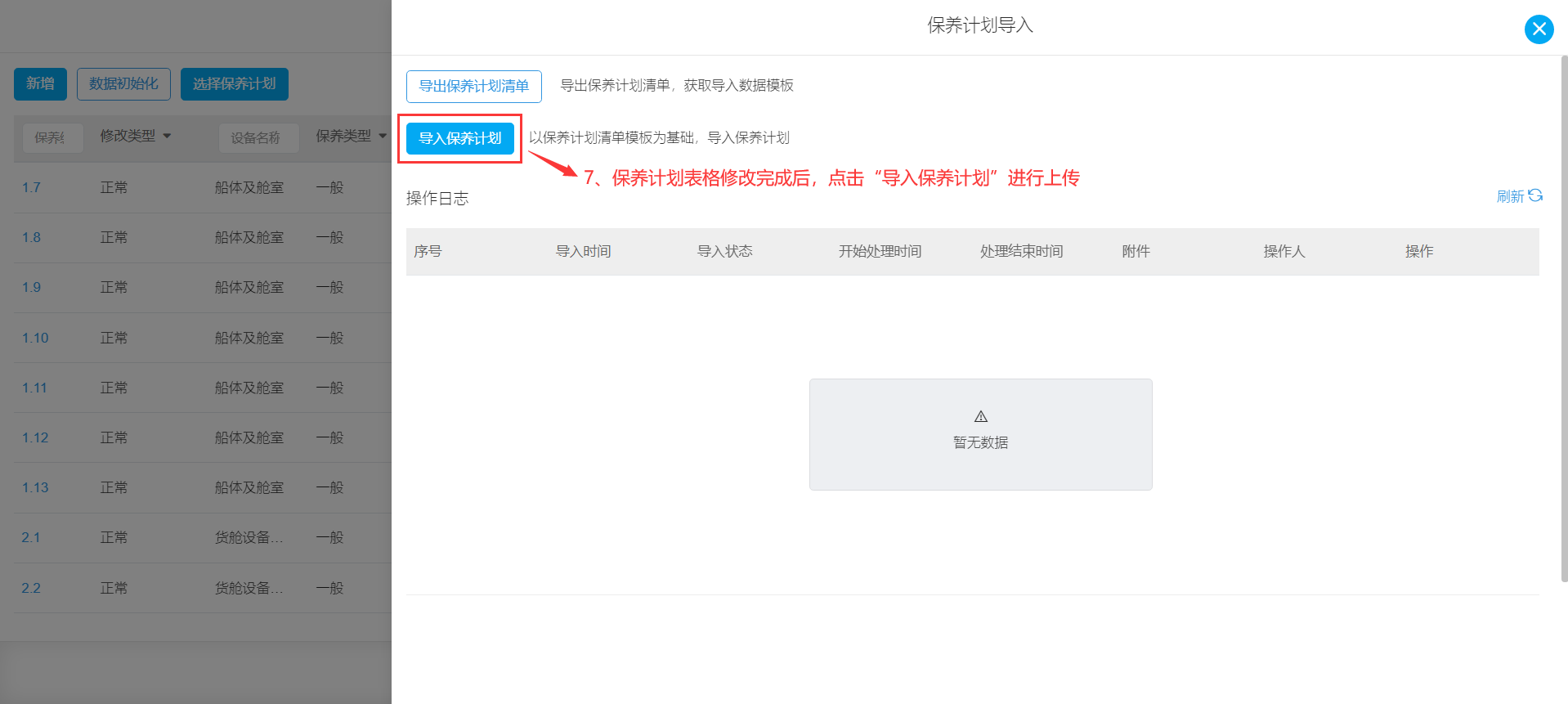Click the 一般 cell in row 1.13

coord(329,488)
